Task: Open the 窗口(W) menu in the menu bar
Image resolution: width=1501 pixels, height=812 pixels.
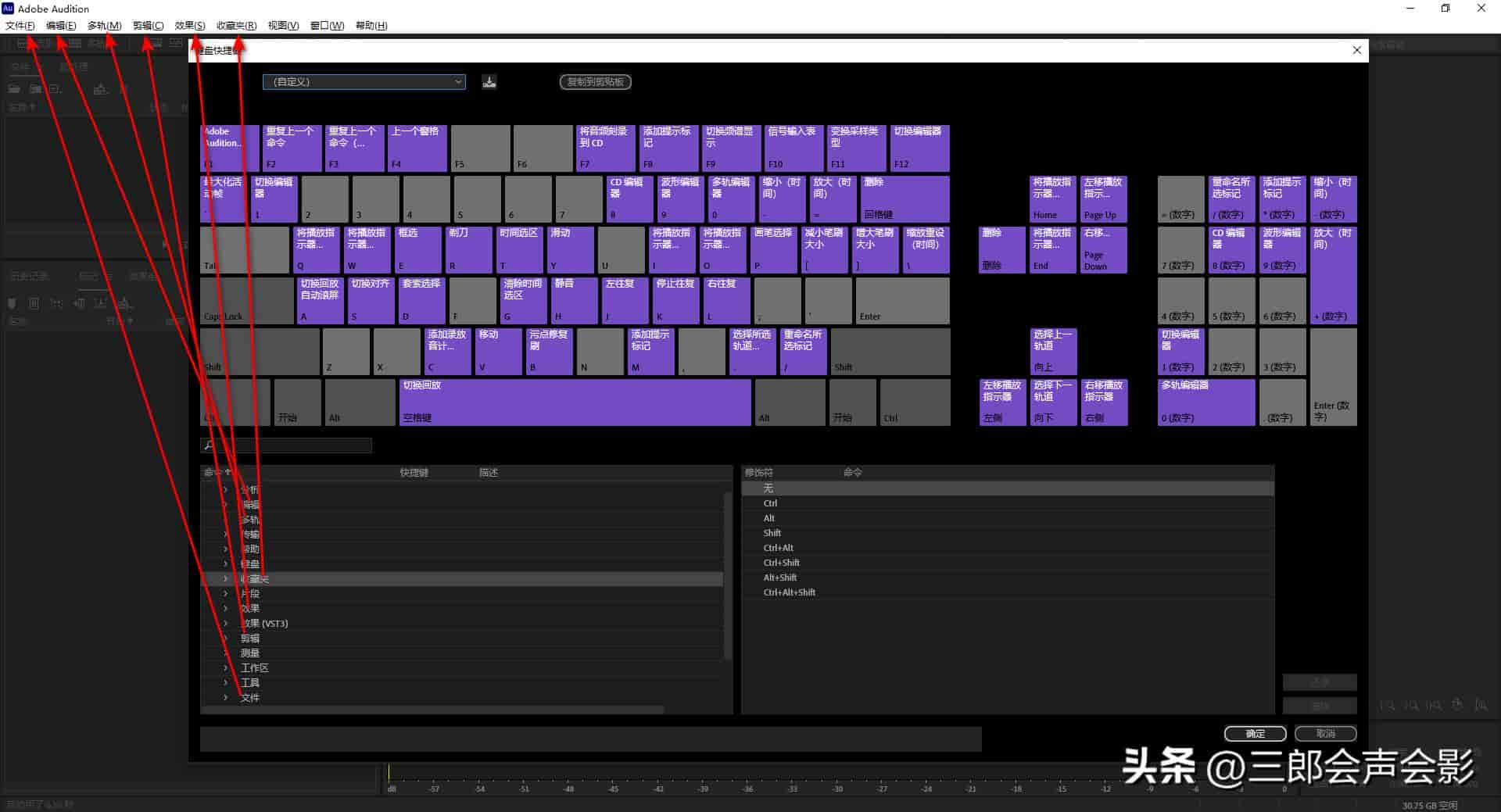Action: pyautogui.click(x=327, y=25)
